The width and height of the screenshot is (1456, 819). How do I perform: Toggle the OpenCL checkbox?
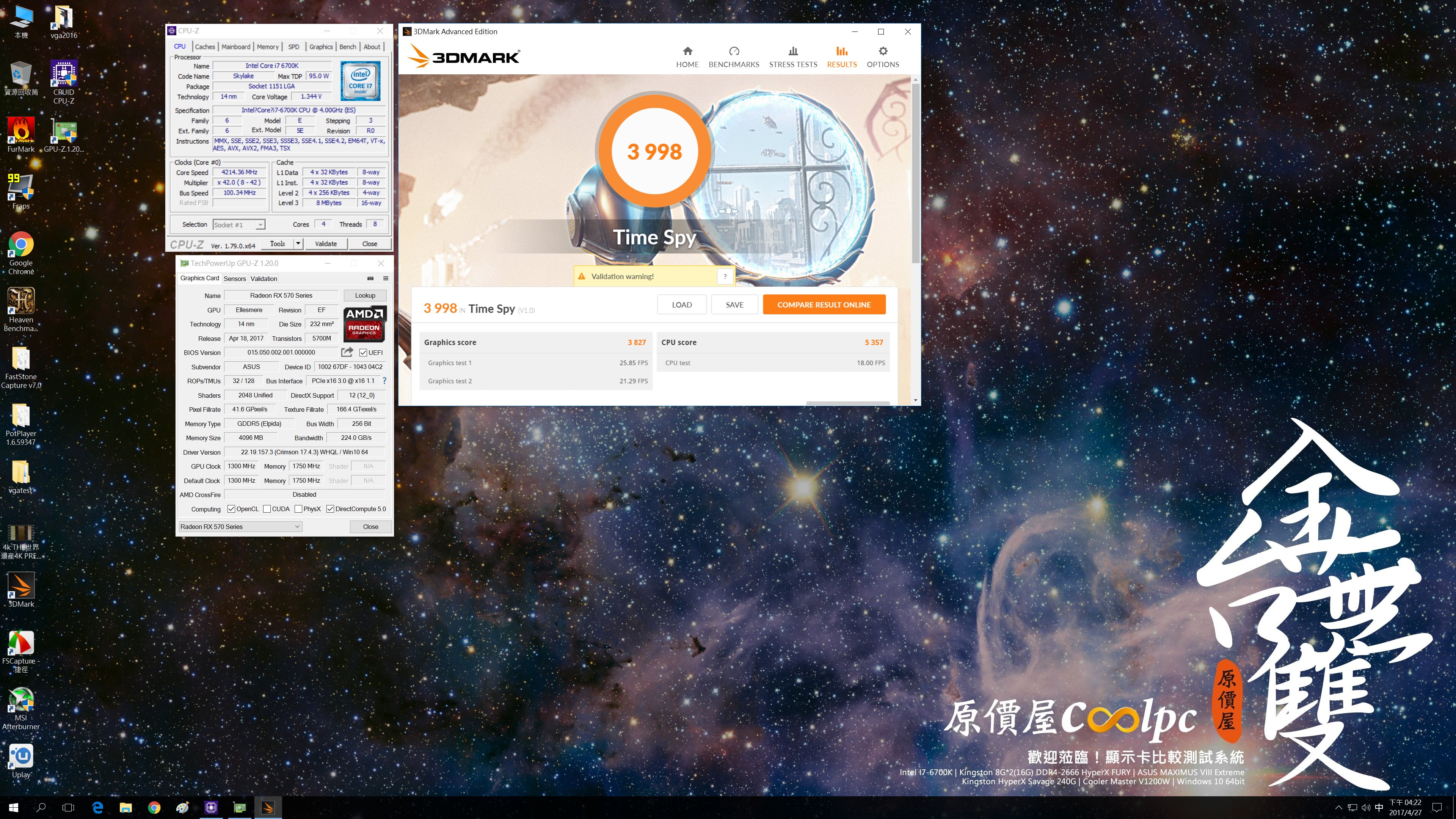coord(231,509)
